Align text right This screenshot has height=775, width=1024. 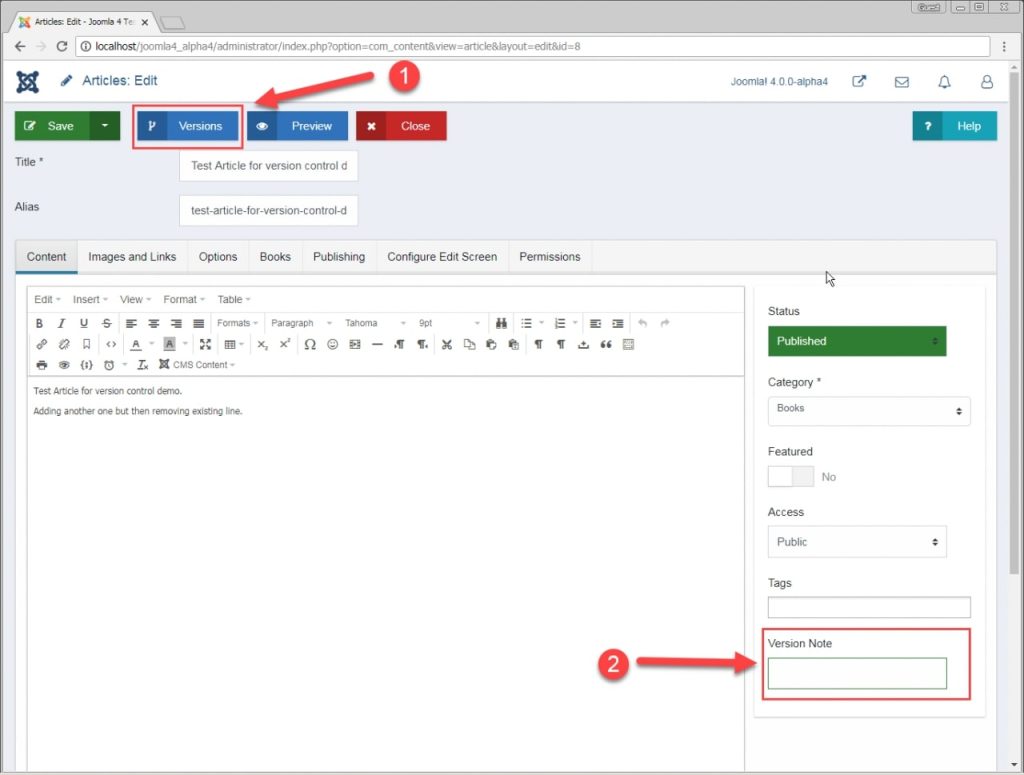pyautogui.click(x=176, y=323)
